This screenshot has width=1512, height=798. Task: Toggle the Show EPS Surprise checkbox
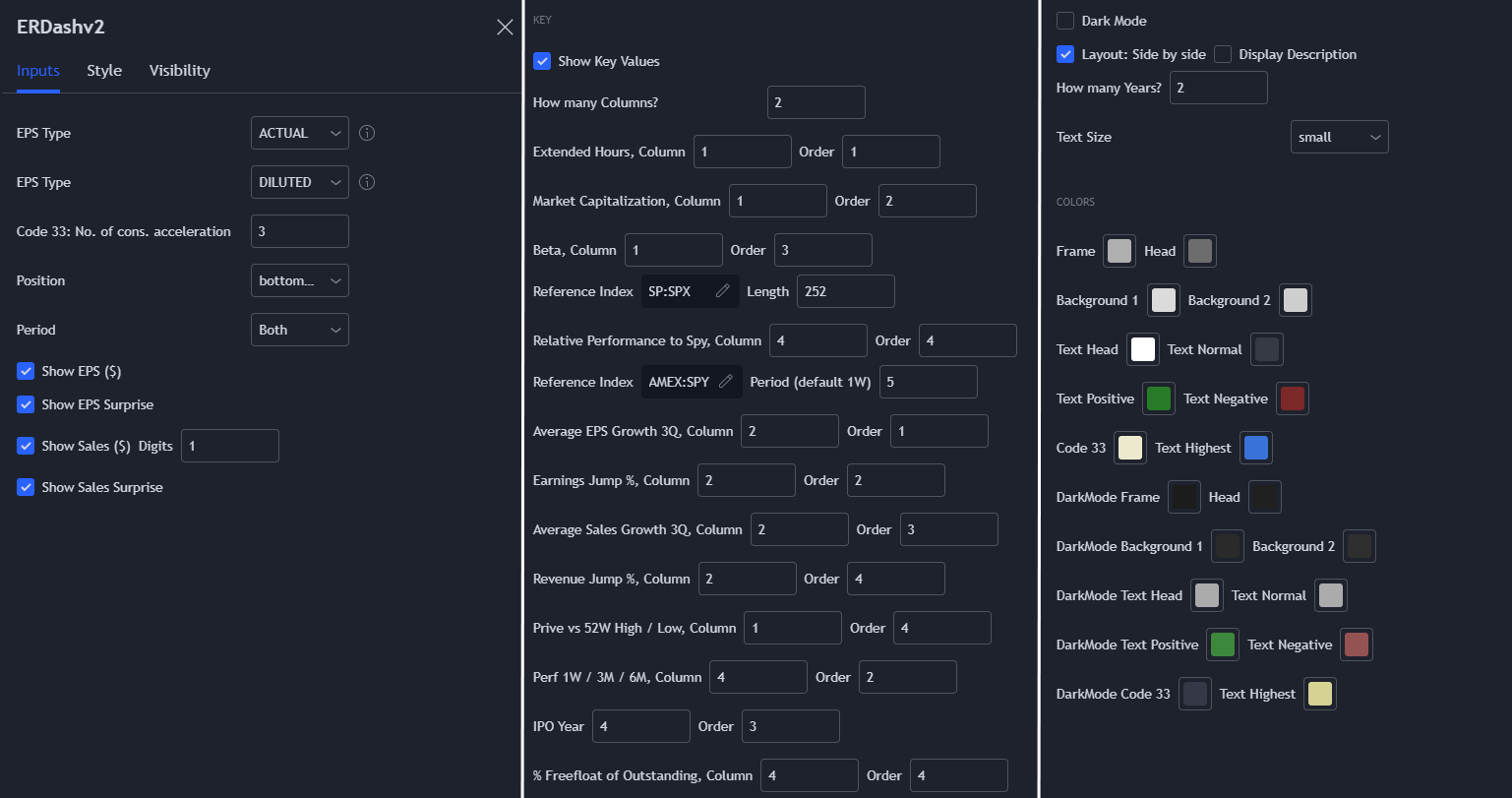(26, 404)
